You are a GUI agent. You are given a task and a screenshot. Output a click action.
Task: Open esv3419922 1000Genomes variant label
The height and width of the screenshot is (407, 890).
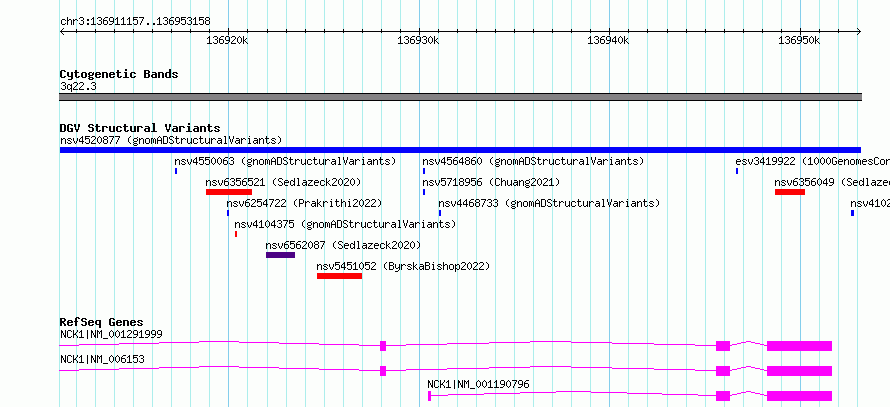point(812,161)
